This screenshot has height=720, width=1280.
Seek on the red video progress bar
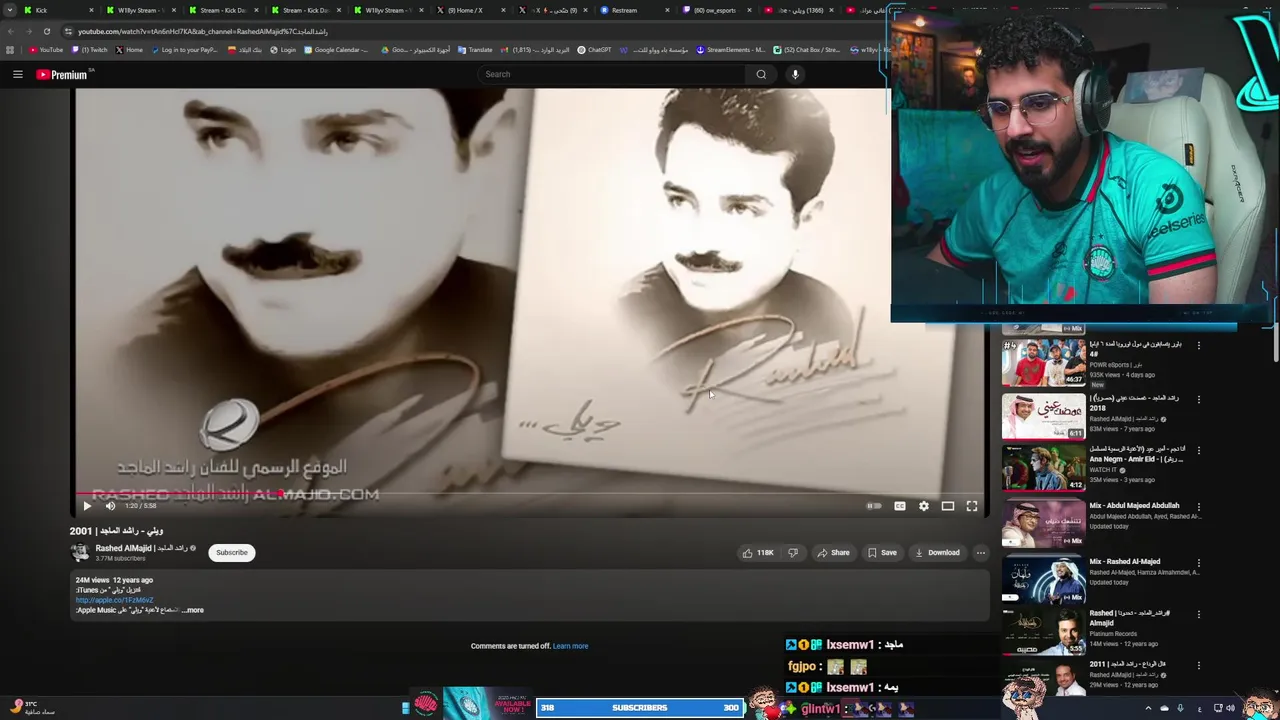tap(530, 493)
